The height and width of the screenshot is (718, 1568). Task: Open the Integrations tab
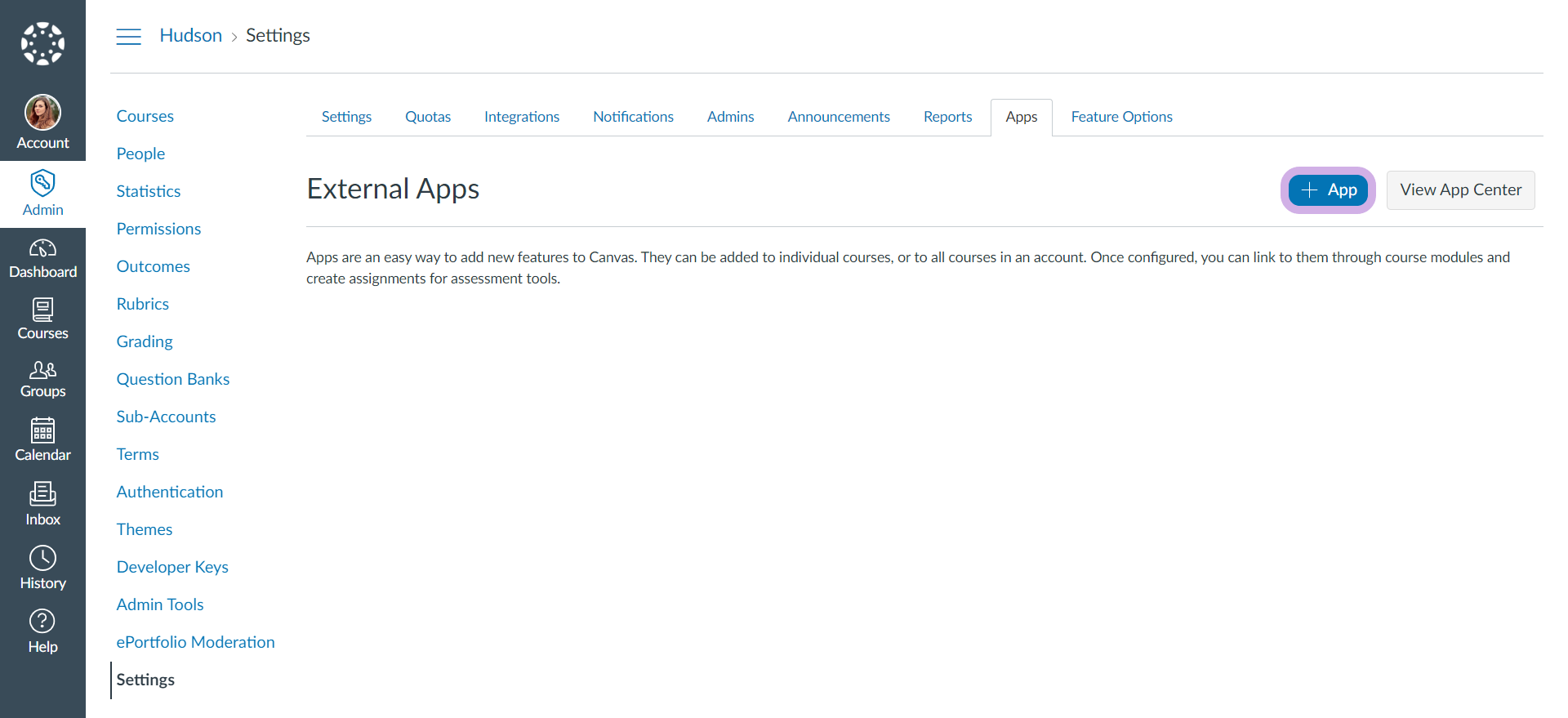pyautogui.click(x=522, y=117)
